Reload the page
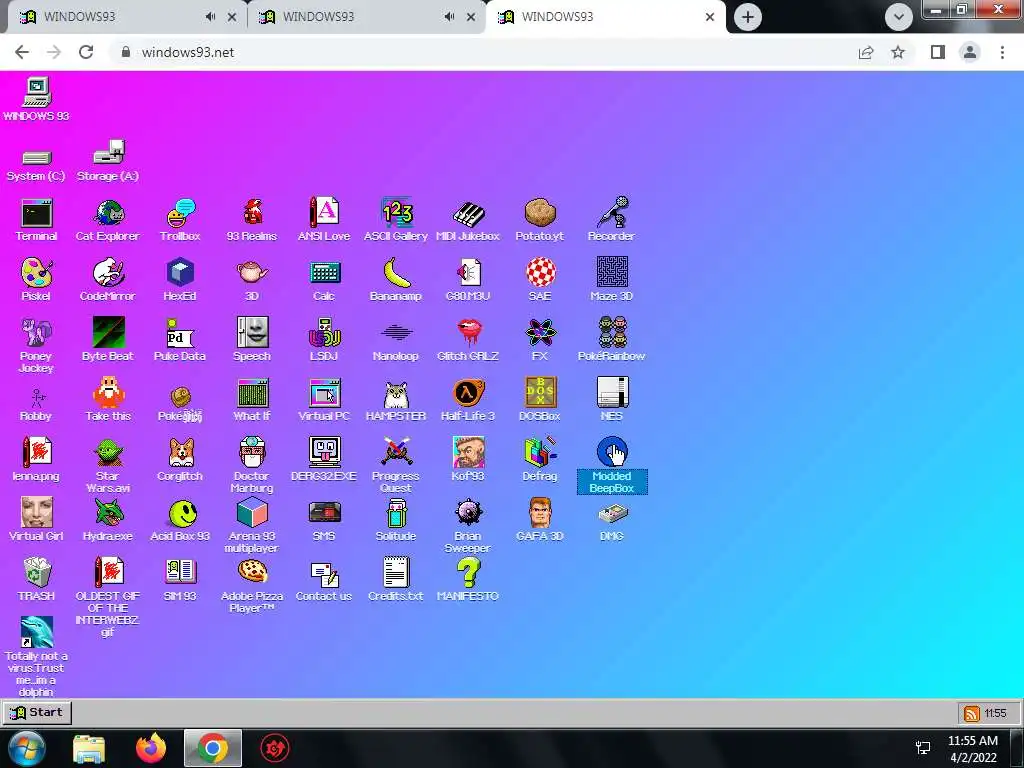 pos(86,52)
